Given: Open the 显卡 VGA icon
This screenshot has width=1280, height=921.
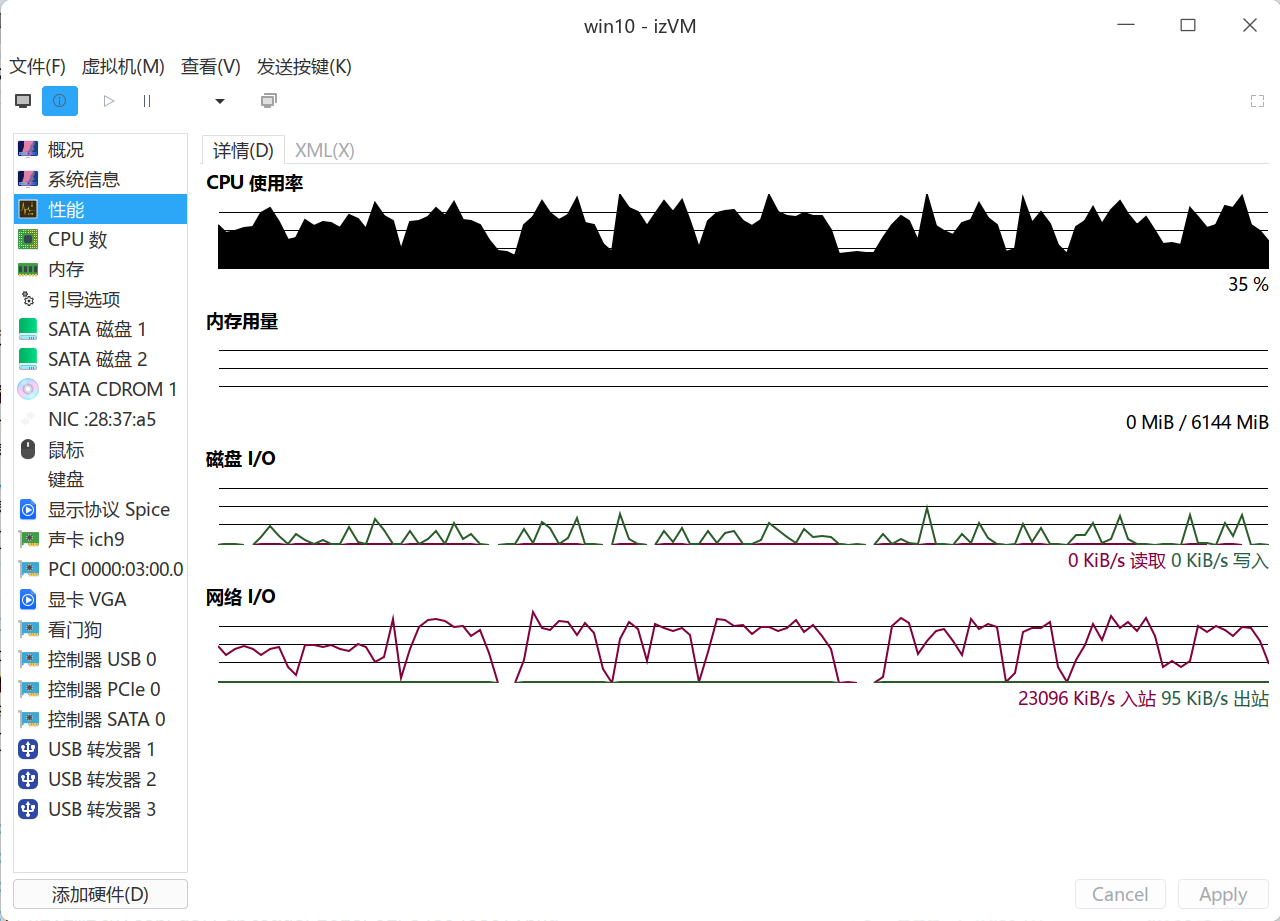Looking at the screenshot, I should point(28,600).
